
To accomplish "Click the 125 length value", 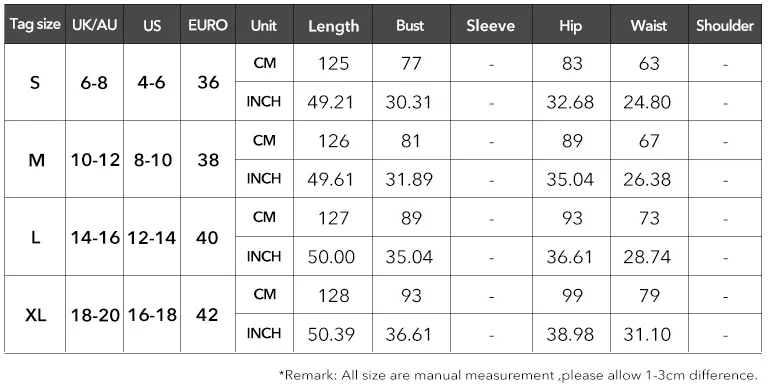I will (333, 63).
